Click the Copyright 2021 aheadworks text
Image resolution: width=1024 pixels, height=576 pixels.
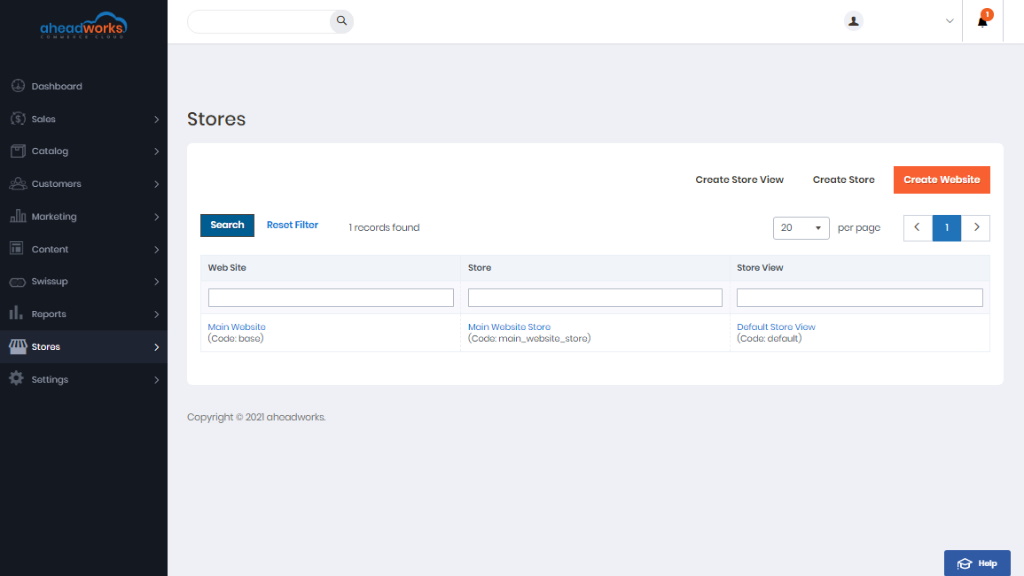pyautogui.click(x=256, y=417)
